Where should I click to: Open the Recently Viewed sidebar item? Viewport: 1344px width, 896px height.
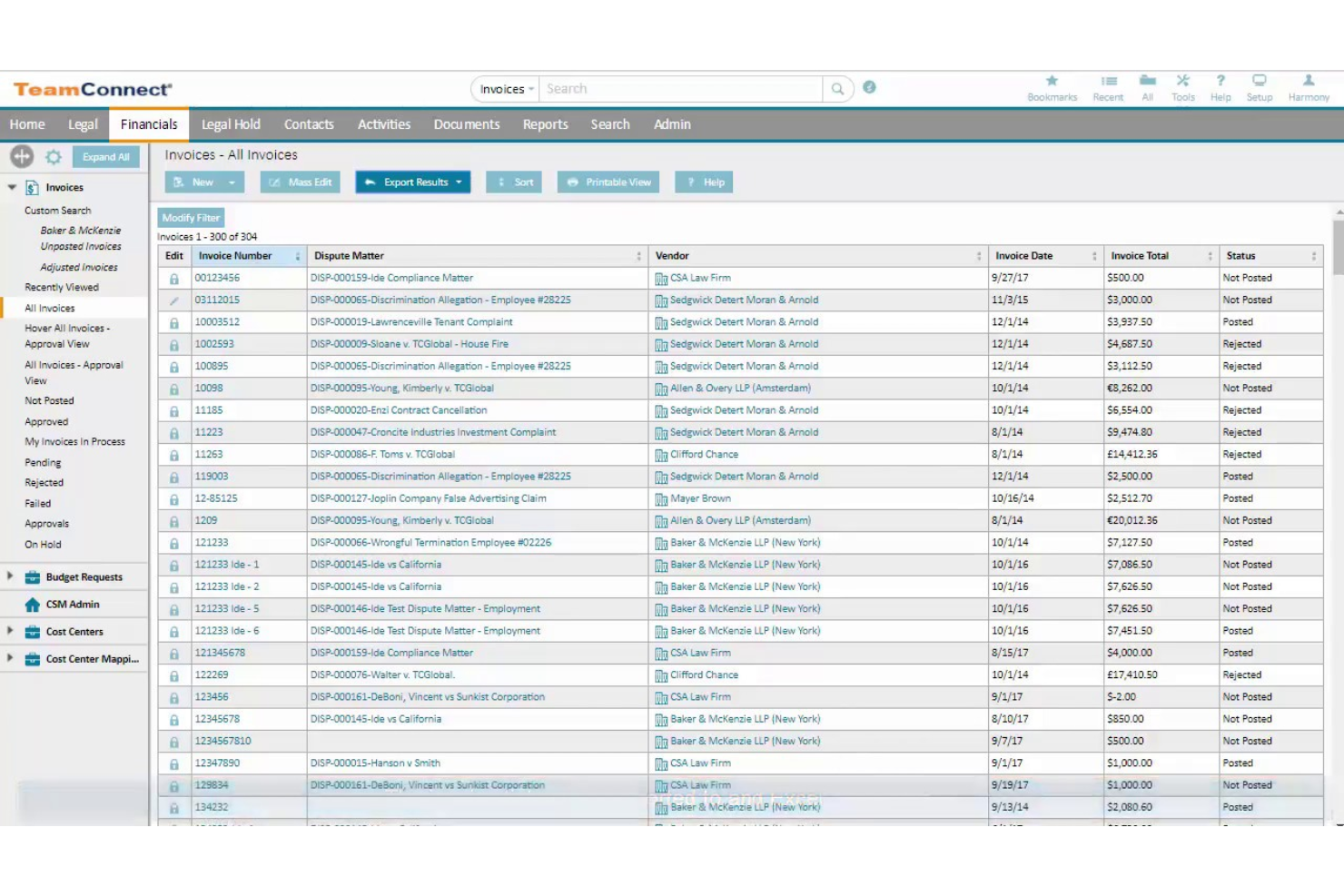click(62, 287)
